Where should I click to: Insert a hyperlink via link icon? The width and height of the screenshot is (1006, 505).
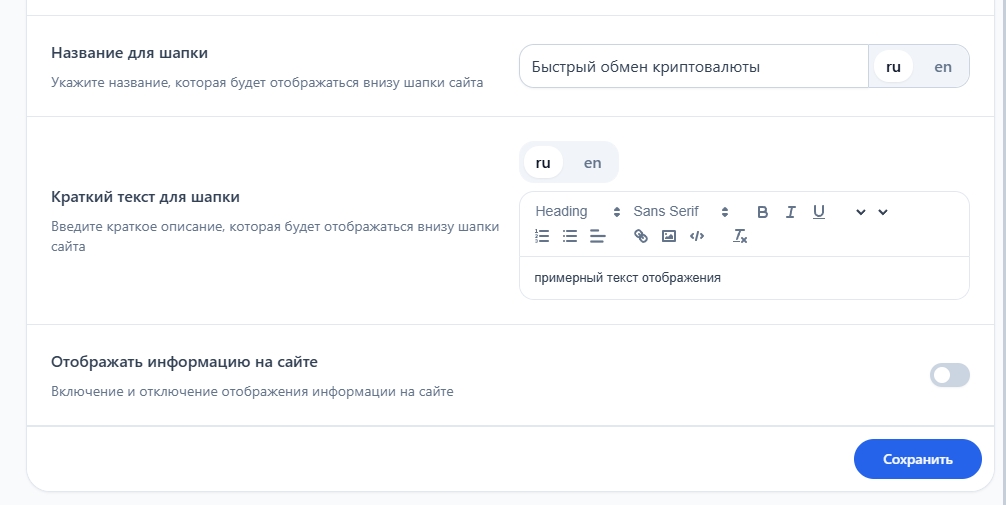pos(641,237)
